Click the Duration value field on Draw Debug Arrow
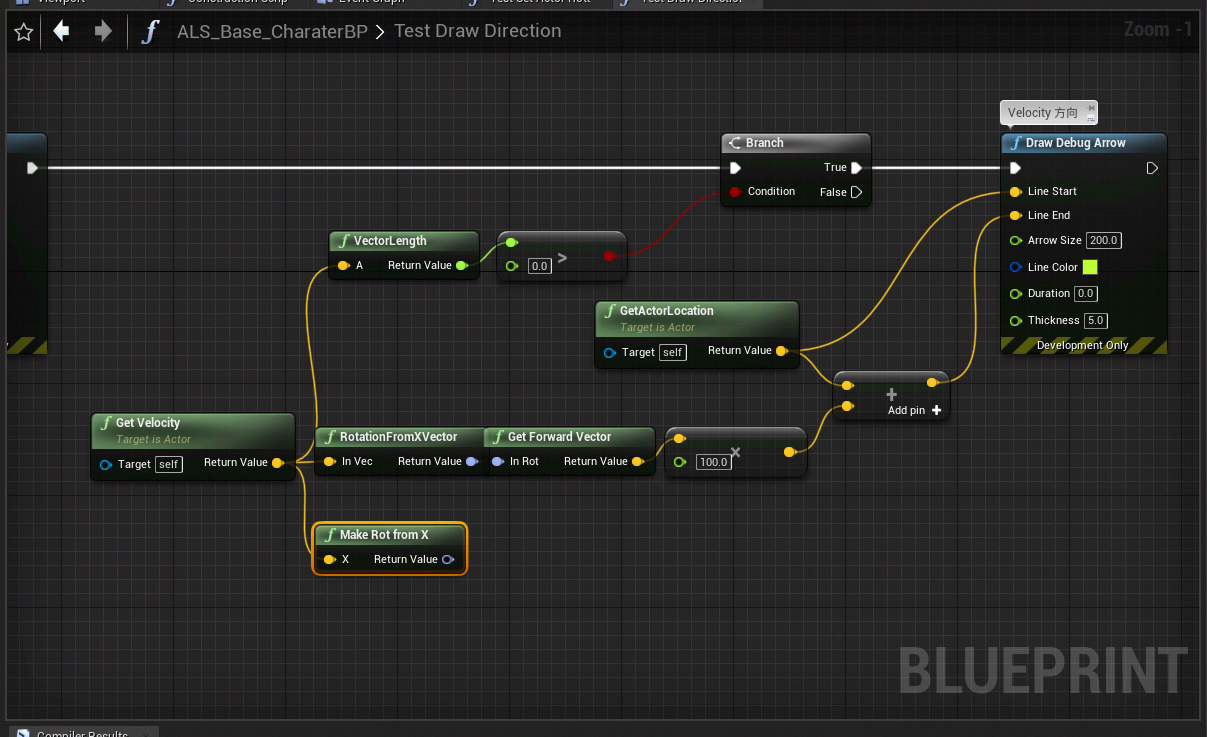The height and width of the screenshot is (737, 1207). (1086, 293)
